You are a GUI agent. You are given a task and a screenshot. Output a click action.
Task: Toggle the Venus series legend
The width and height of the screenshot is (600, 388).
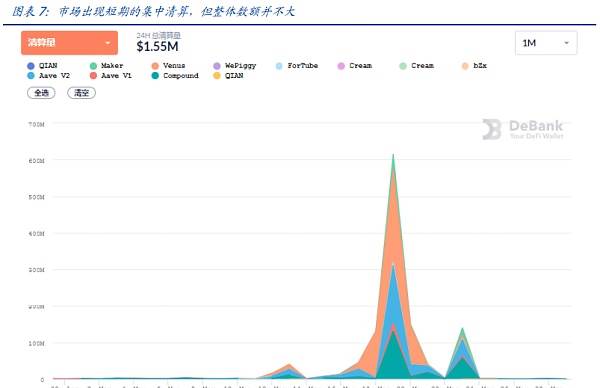(x=169, y=66)
